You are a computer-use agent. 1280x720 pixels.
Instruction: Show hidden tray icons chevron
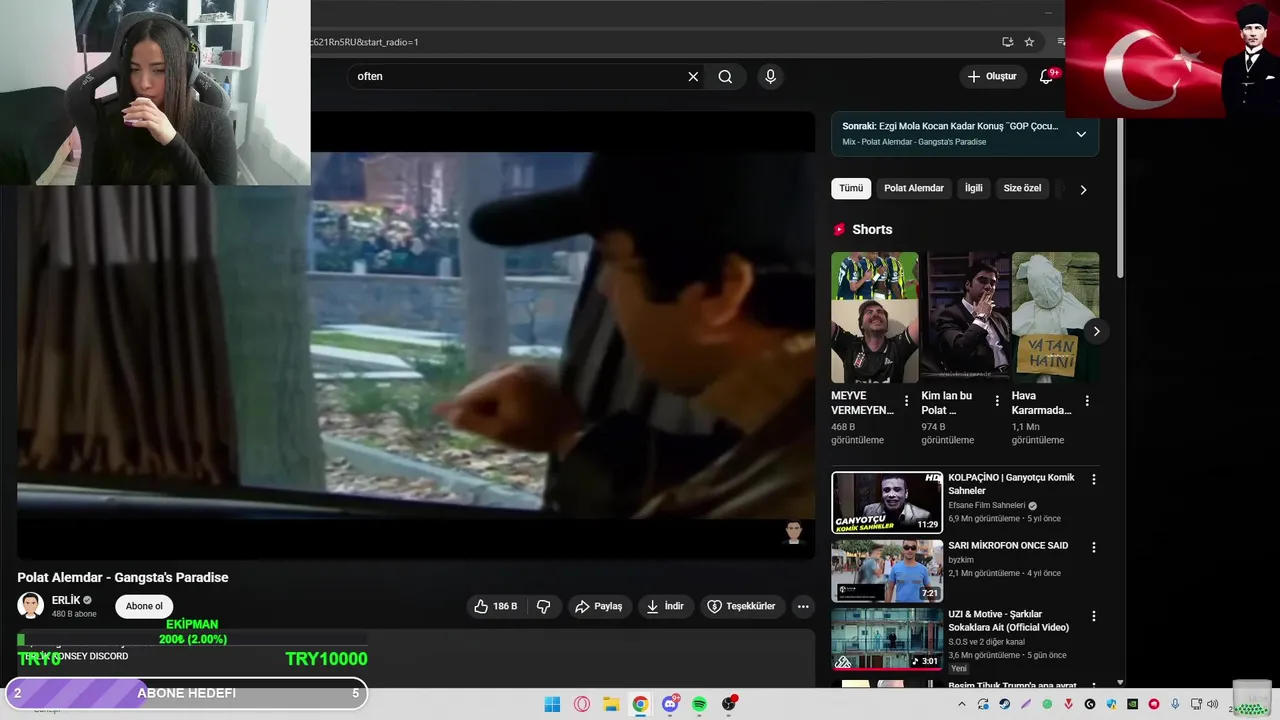point(962,704)
